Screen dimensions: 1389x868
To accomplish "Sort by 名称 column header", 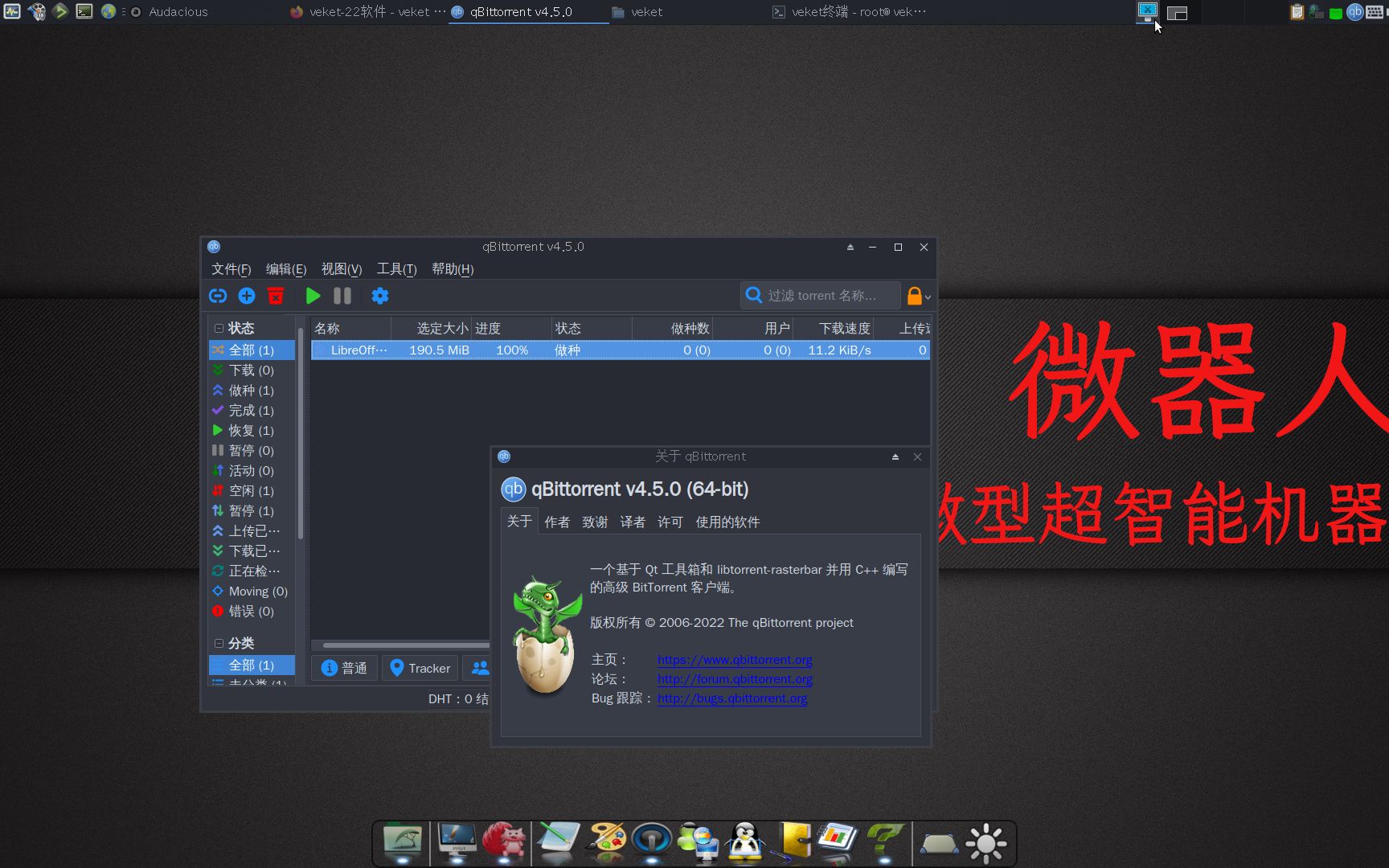I will coord(350,329).
